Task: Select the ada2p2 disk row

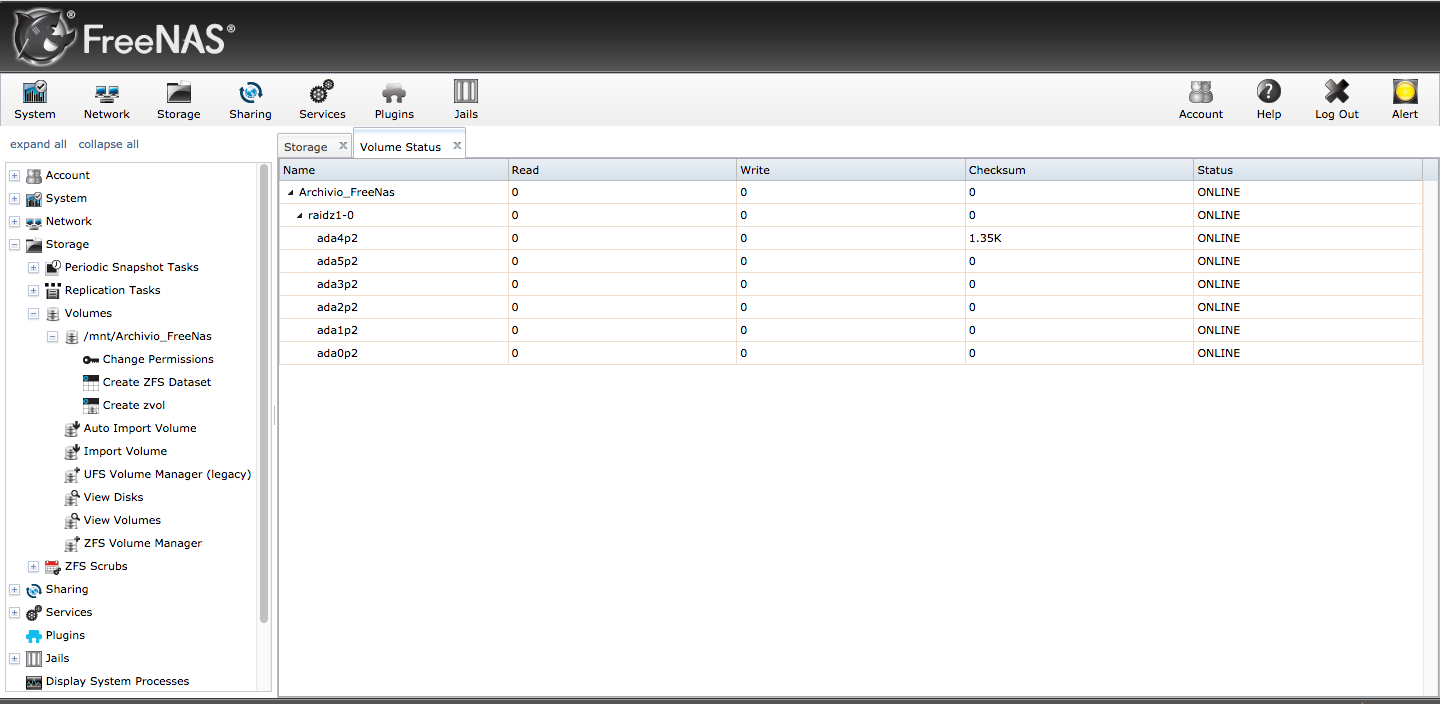Action: pos(850,307)
